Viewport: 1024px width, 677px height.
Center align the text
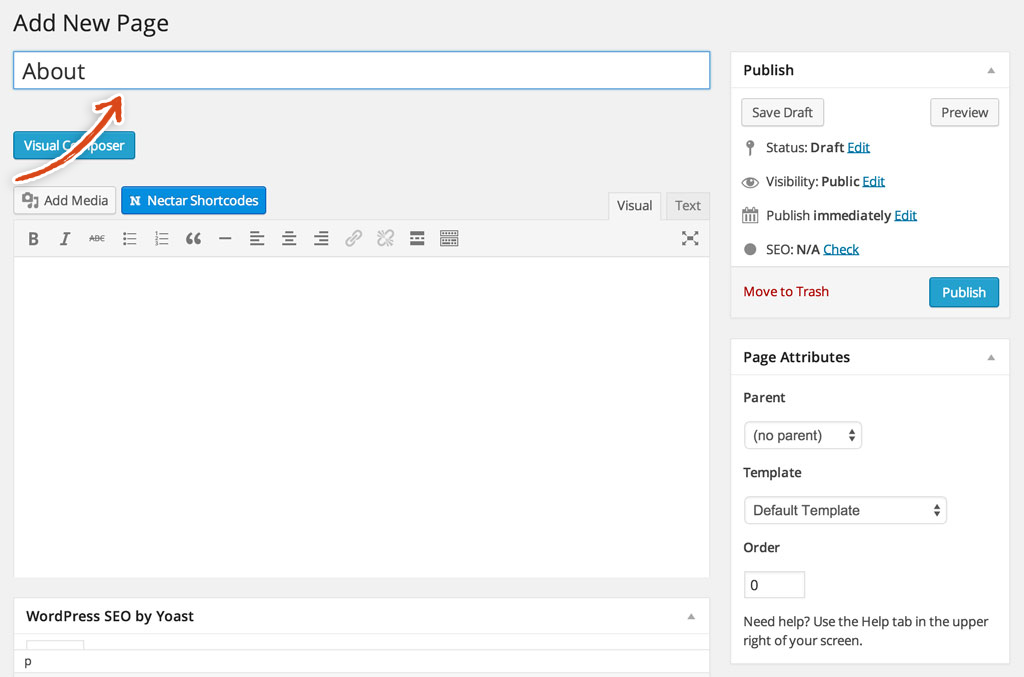[x=289, y=238]
